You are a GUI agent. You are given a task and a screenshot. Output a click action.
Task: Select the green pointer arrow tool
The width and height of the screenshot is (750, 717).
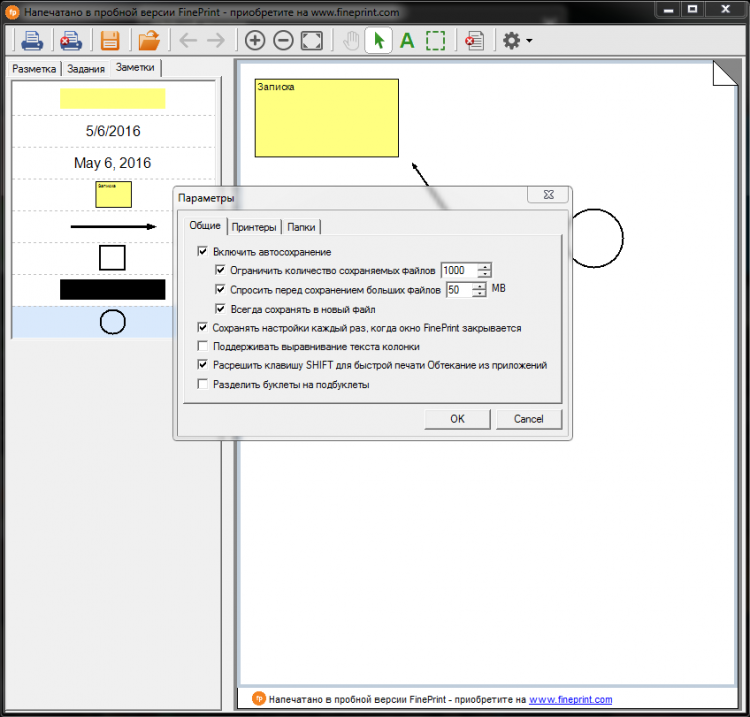tap(379, 41)
